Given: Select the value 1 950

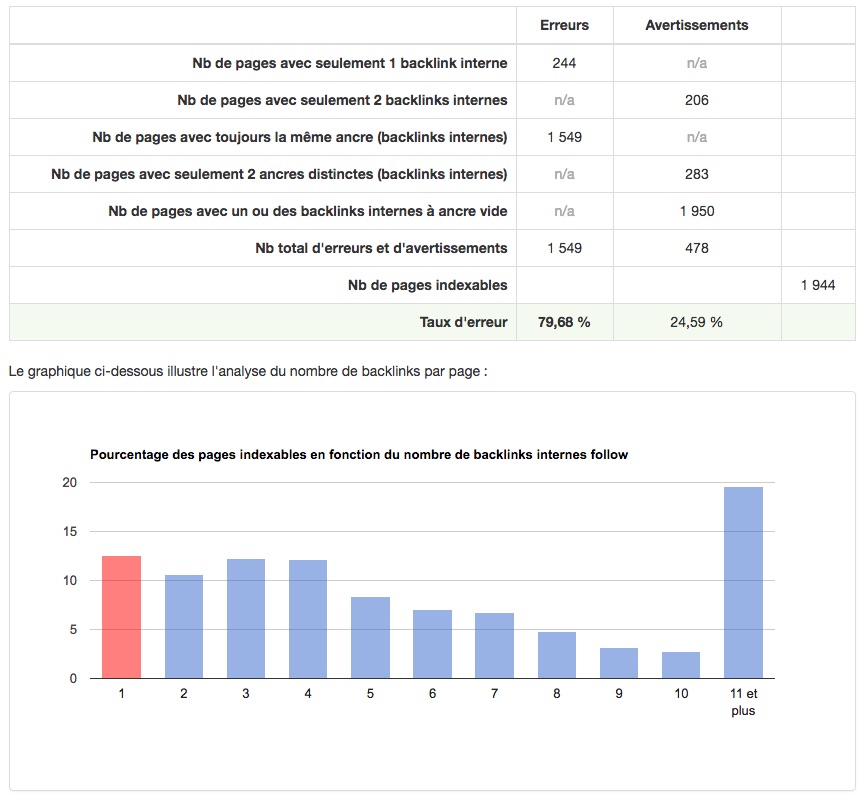Looking at the screenshot, I should point(696,211).
